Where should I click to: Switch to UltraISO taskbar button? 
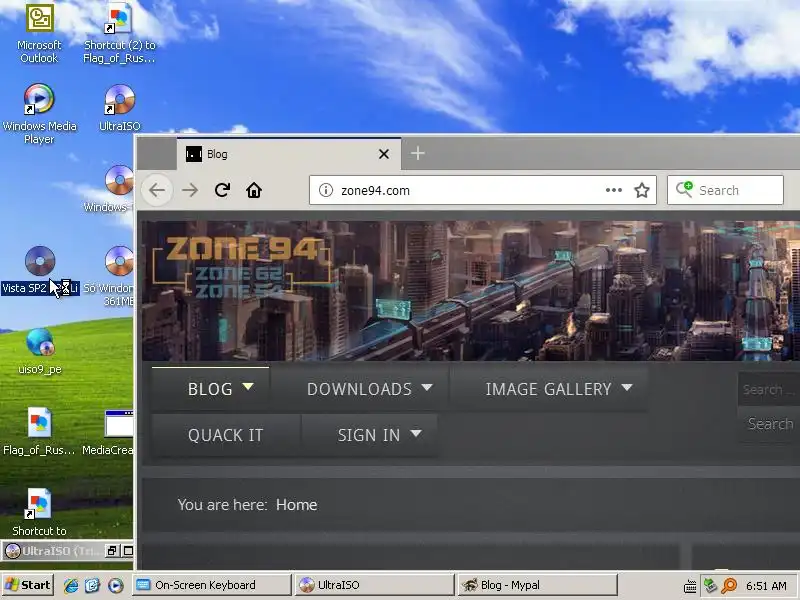pyautogui.click(x=374, y=585)
